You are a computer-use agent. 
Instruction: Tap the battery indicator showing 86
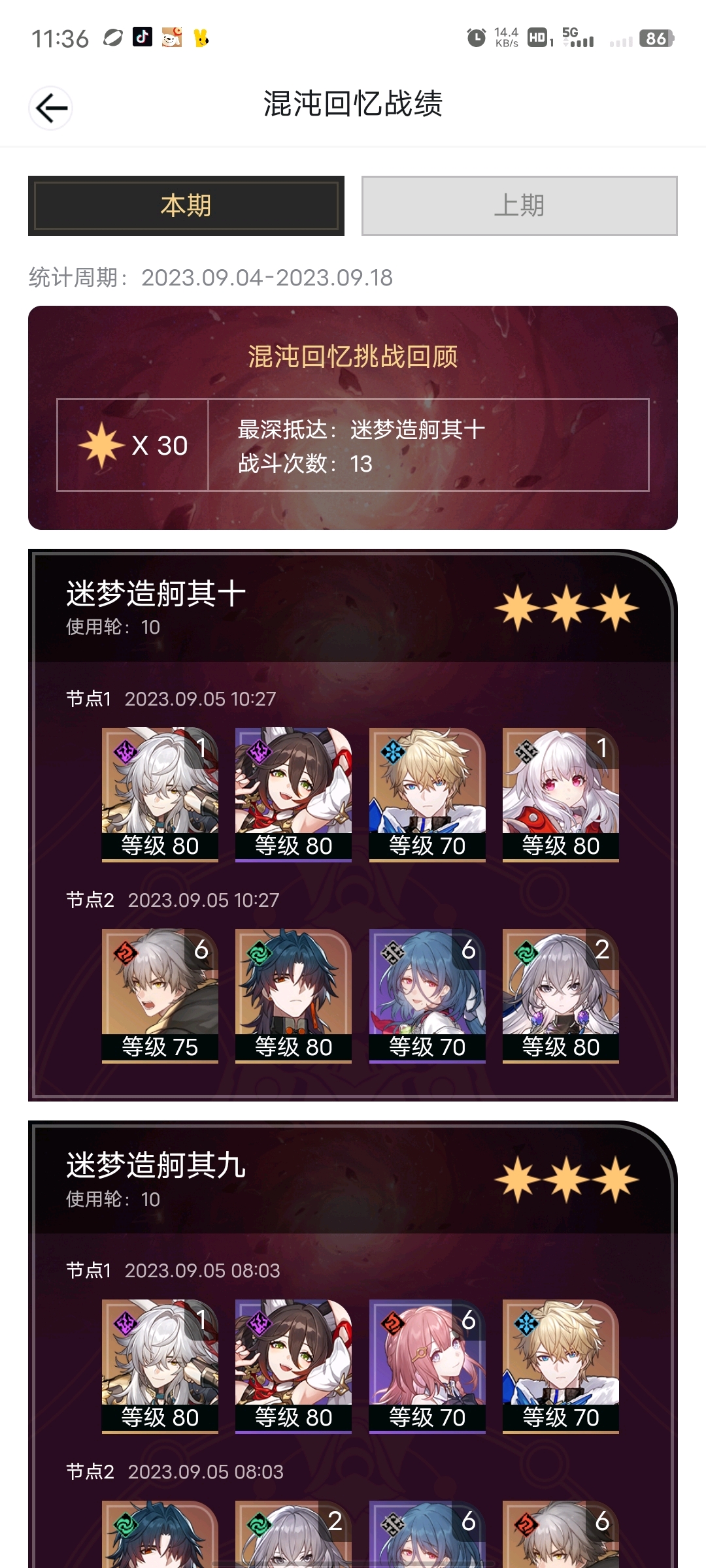pos(656,39)
